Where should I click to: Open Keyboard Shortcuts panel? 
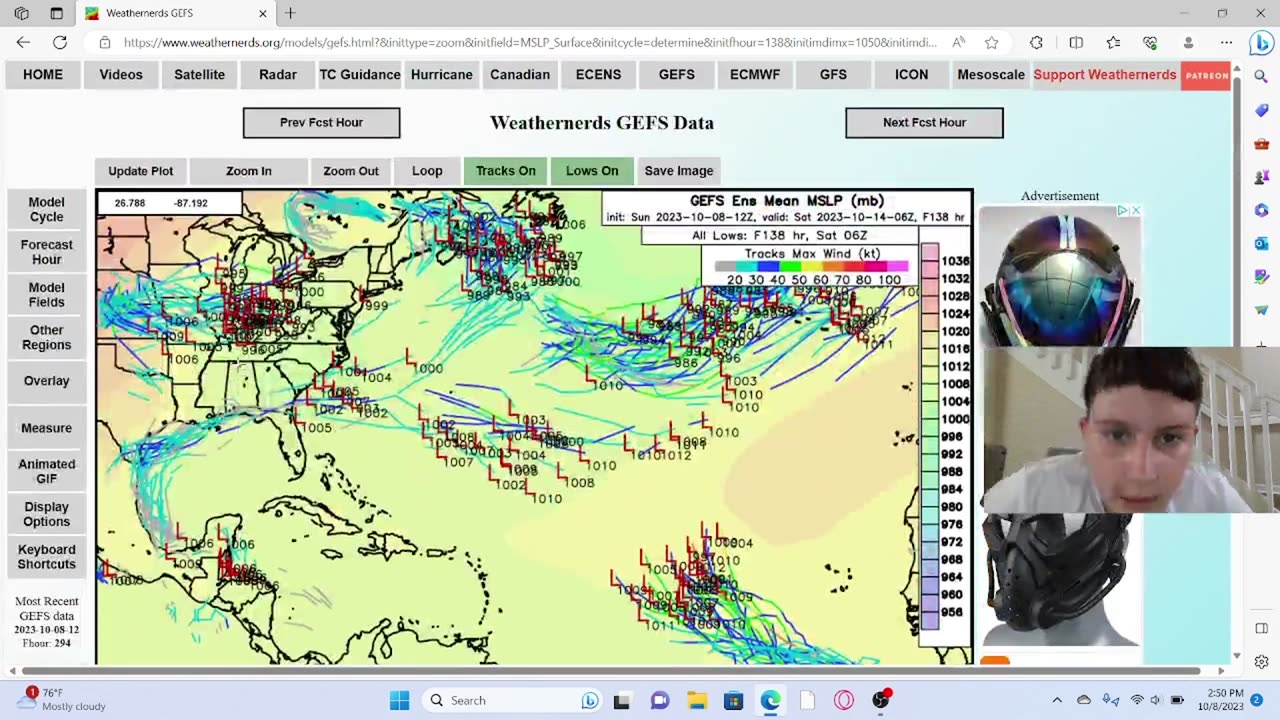tap(46, 557)
